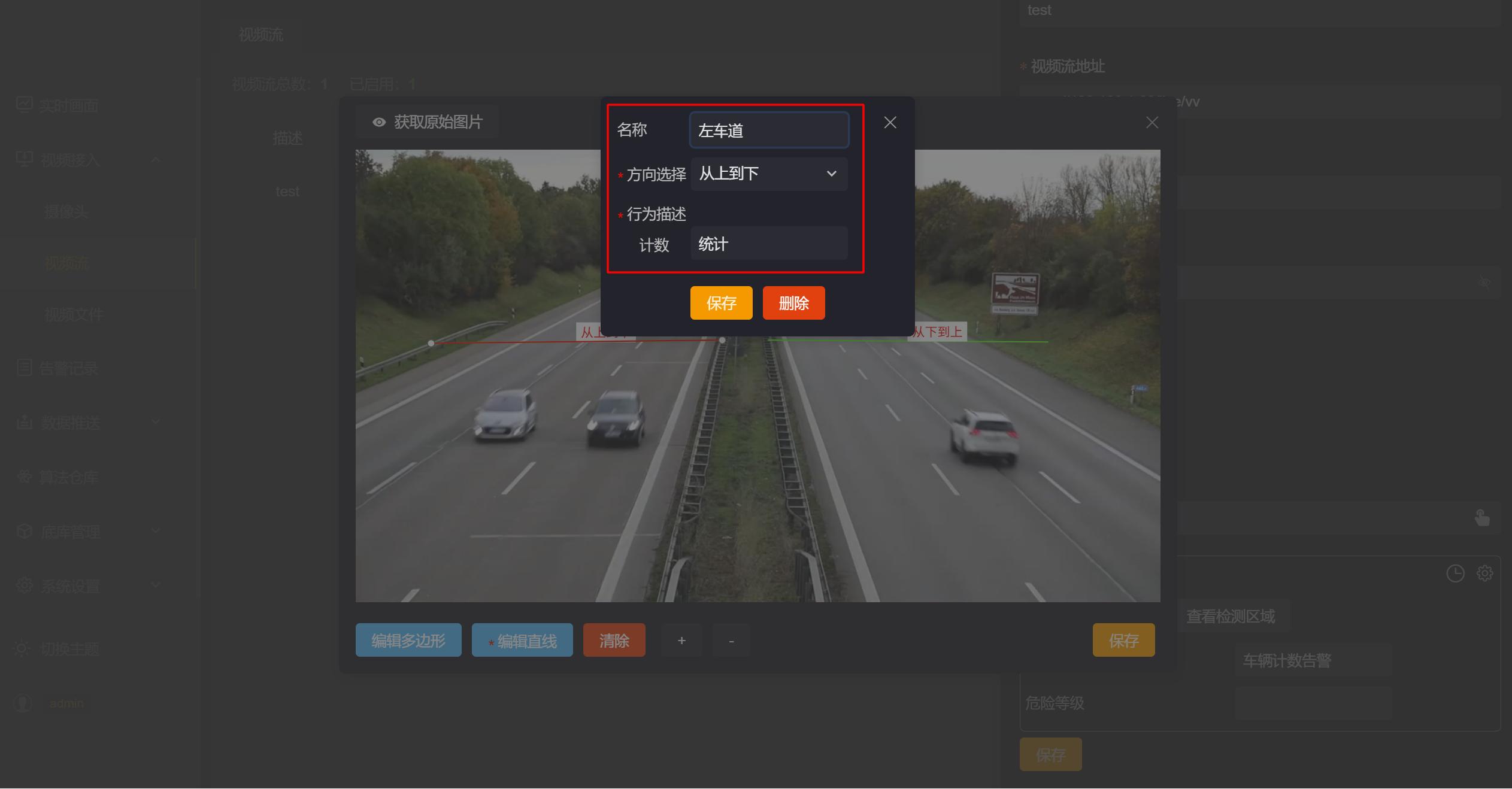
Task: Open the gear settings icon in algorithm panel
Action: click(x=1484, y=573)
